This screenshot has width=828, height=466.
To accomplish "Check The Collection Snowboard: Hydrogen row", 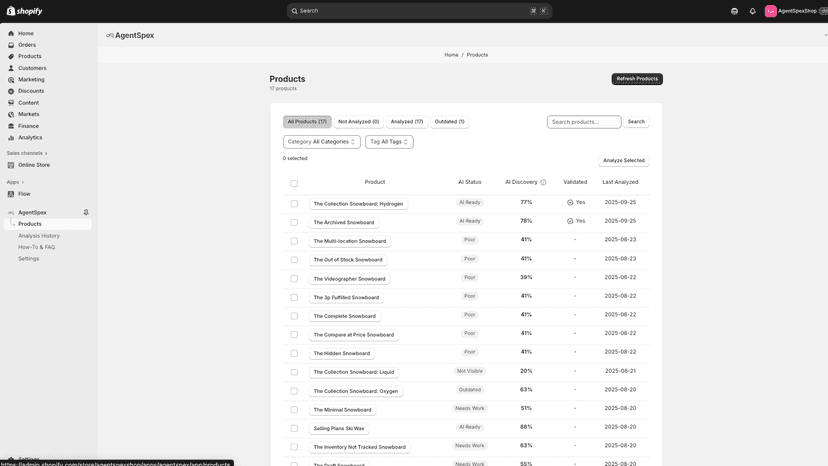I will [294, 204].
